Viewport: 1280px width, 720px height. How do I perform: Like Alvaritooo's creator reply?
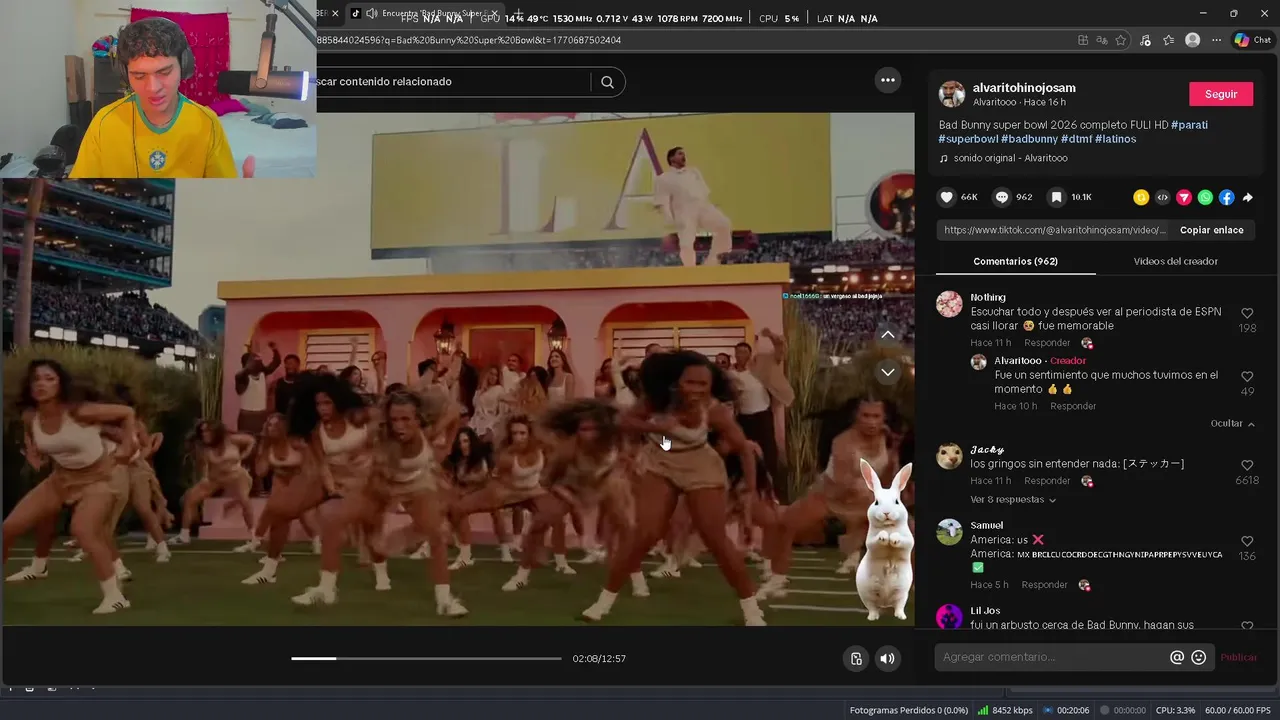pos(1247,377)
